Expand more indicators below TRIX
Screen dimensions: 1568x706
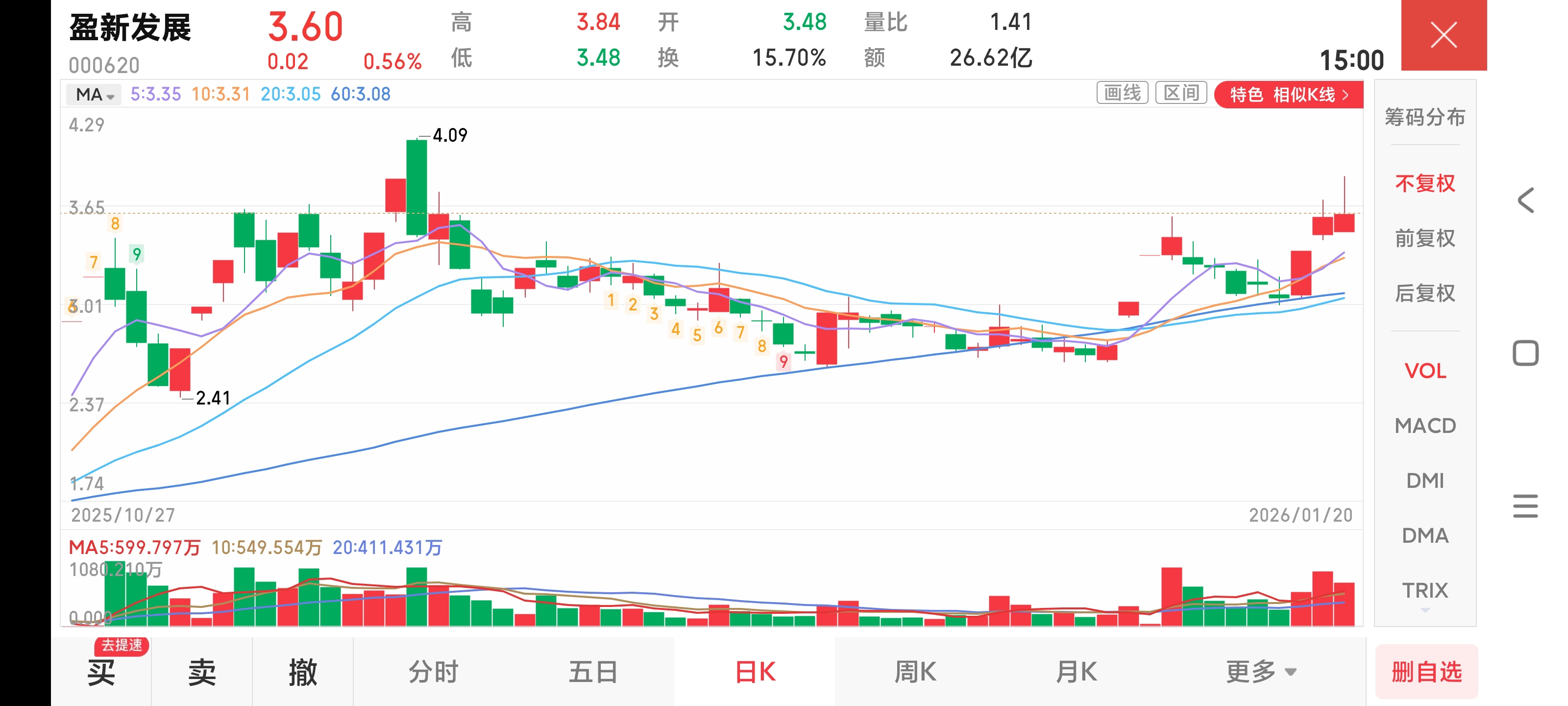pyautogui.click(x=1424, y=610)
